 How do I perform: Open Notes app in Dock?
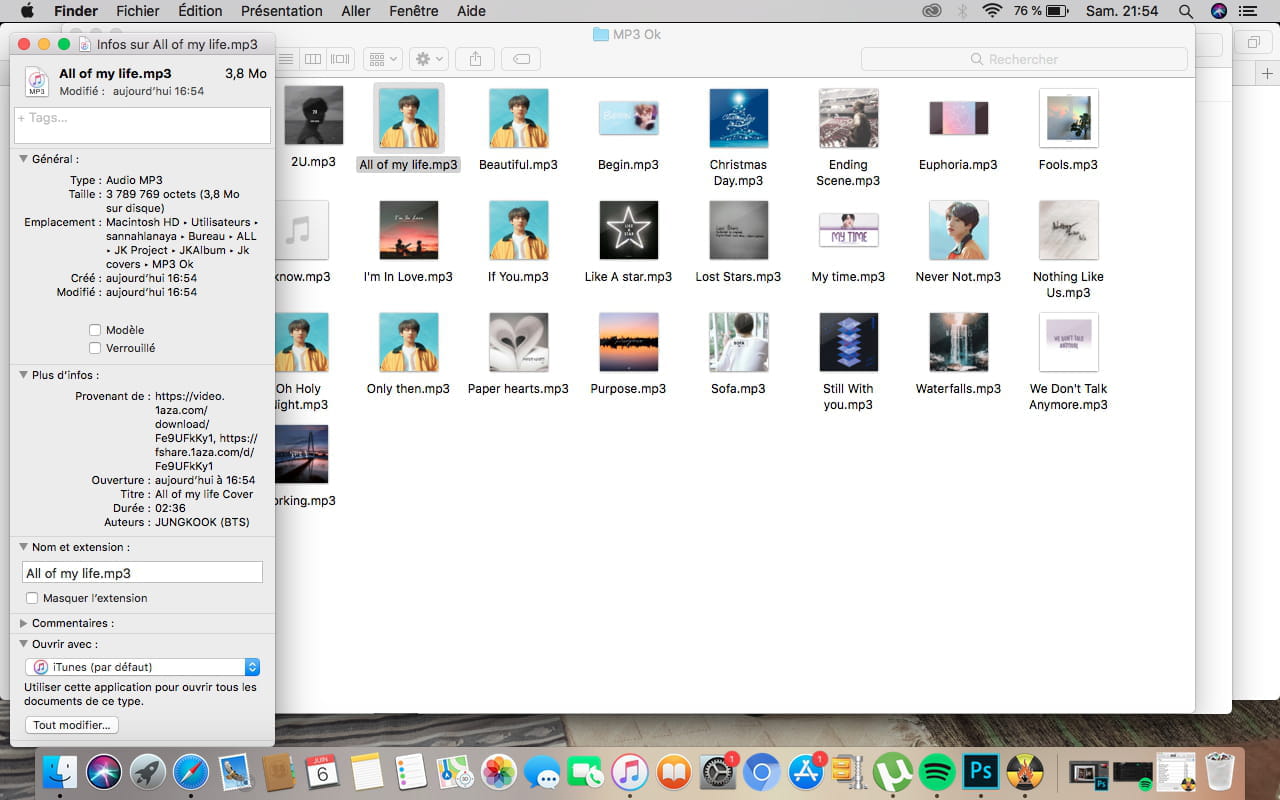(367, 771)
